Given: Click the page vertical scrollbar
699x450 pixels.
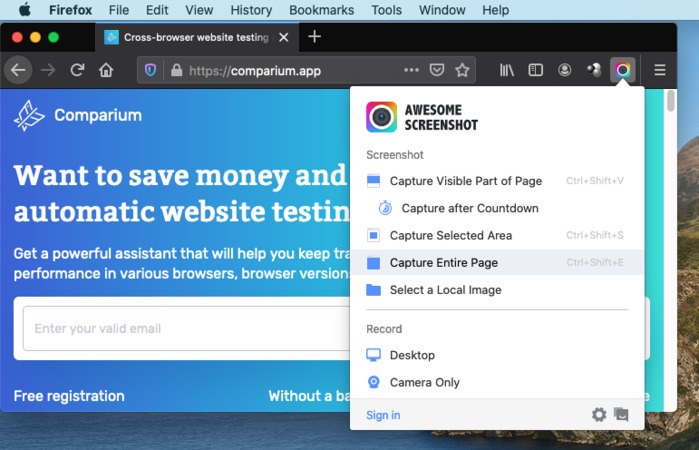Looking at the screenshot, I should [x=670, y=101].
